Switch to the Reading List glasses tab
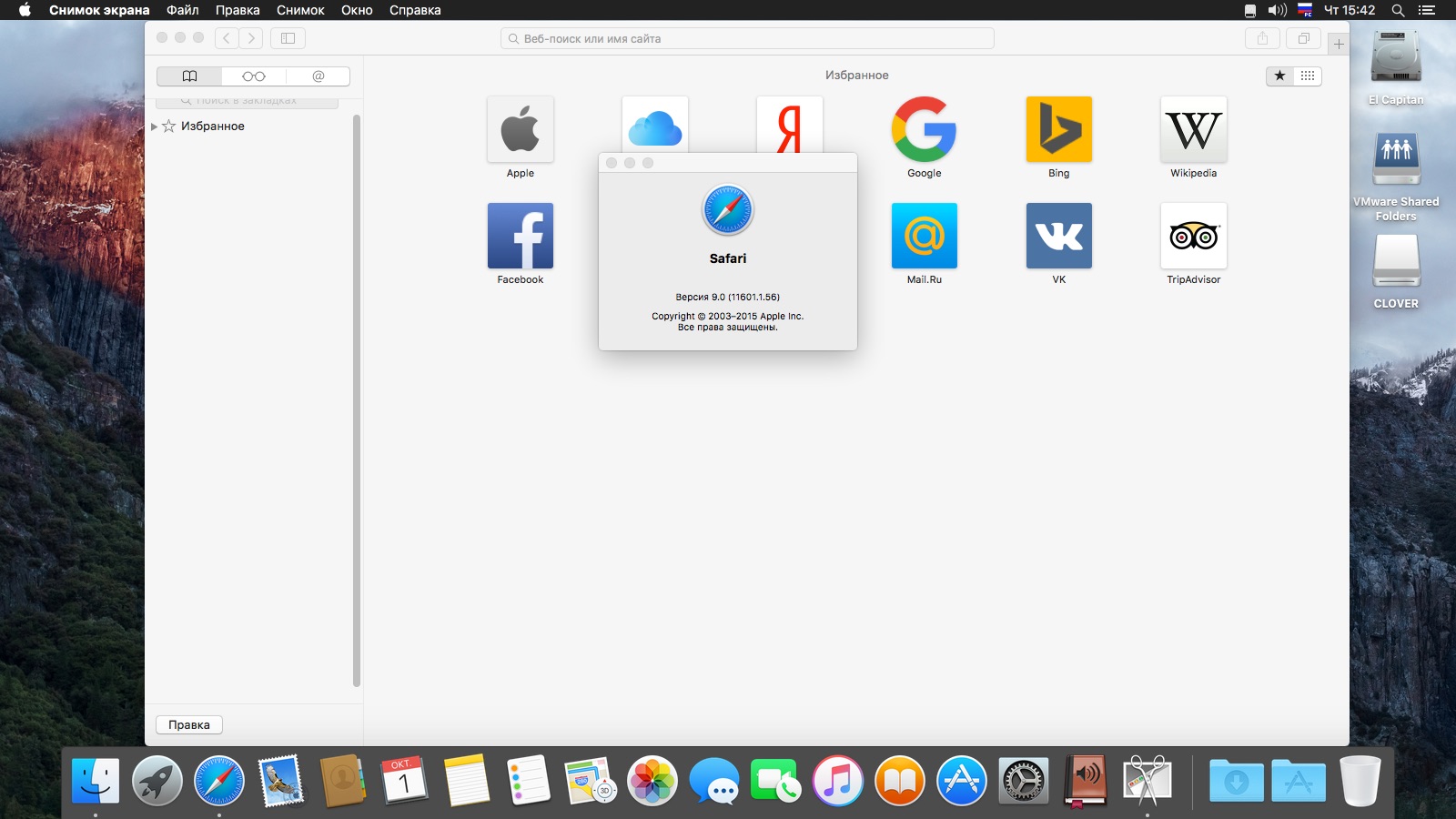The height and width of the screenshot is (819, 1456). click(254, 76)
